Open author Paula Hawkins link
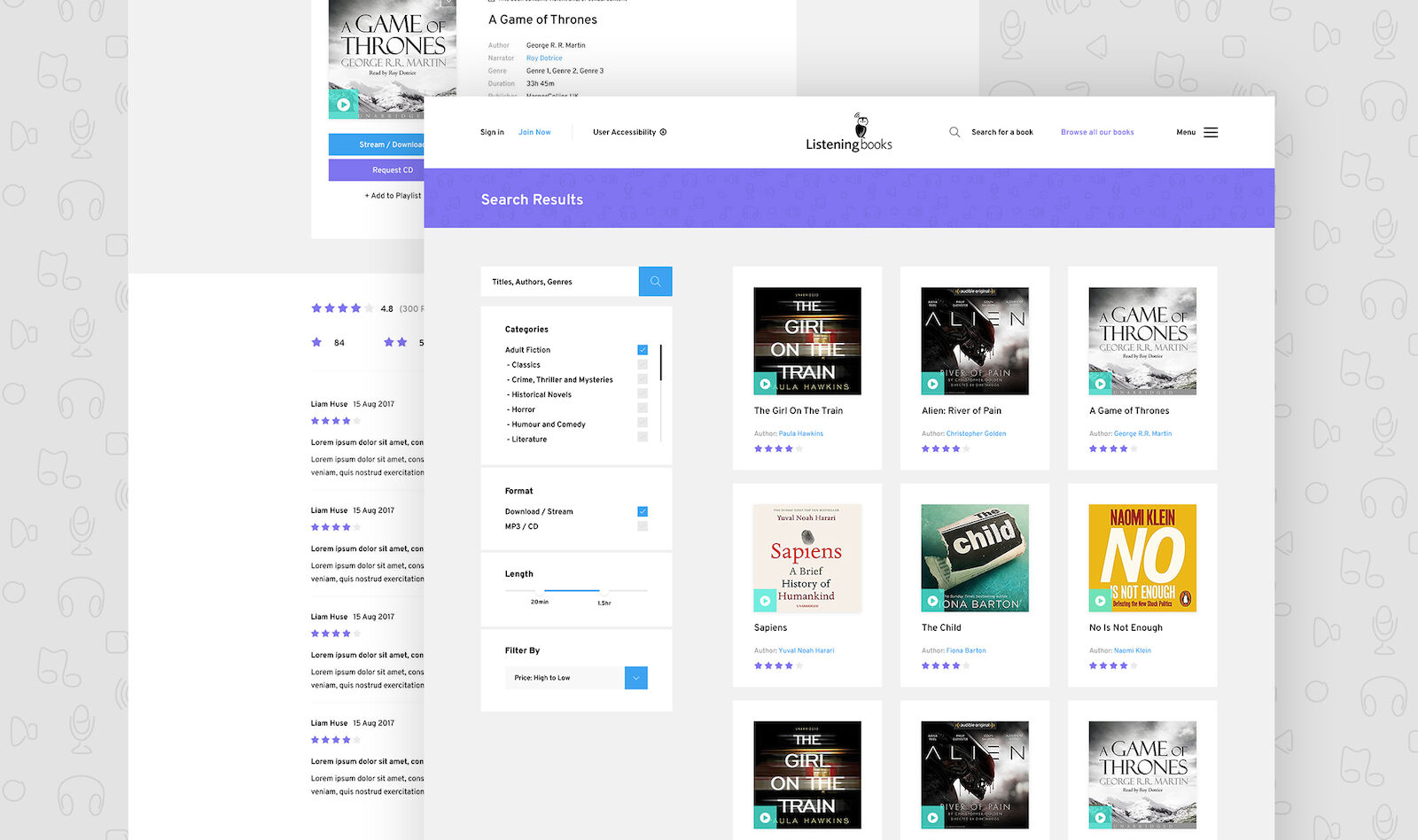1418x840 pixels. [800, 433]
